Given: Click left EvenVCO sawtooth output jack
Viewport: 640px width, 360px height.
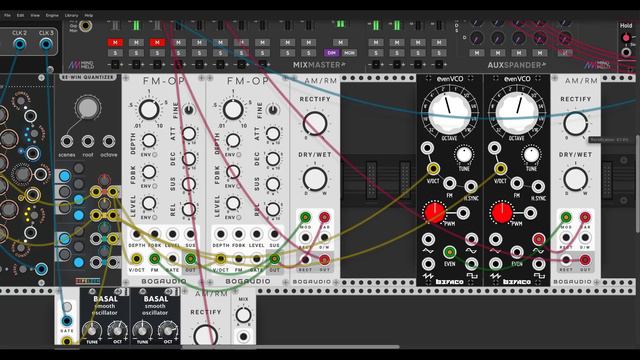Looking at the screenshot, I should point(428,264).
